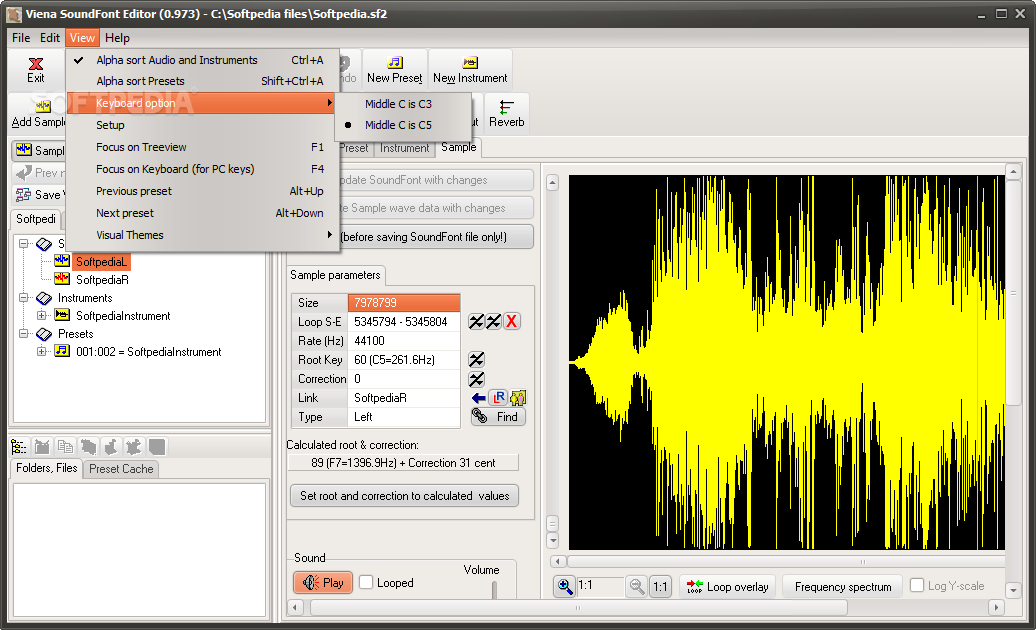Click tree view icon above Folders, Files

point(19,447)
